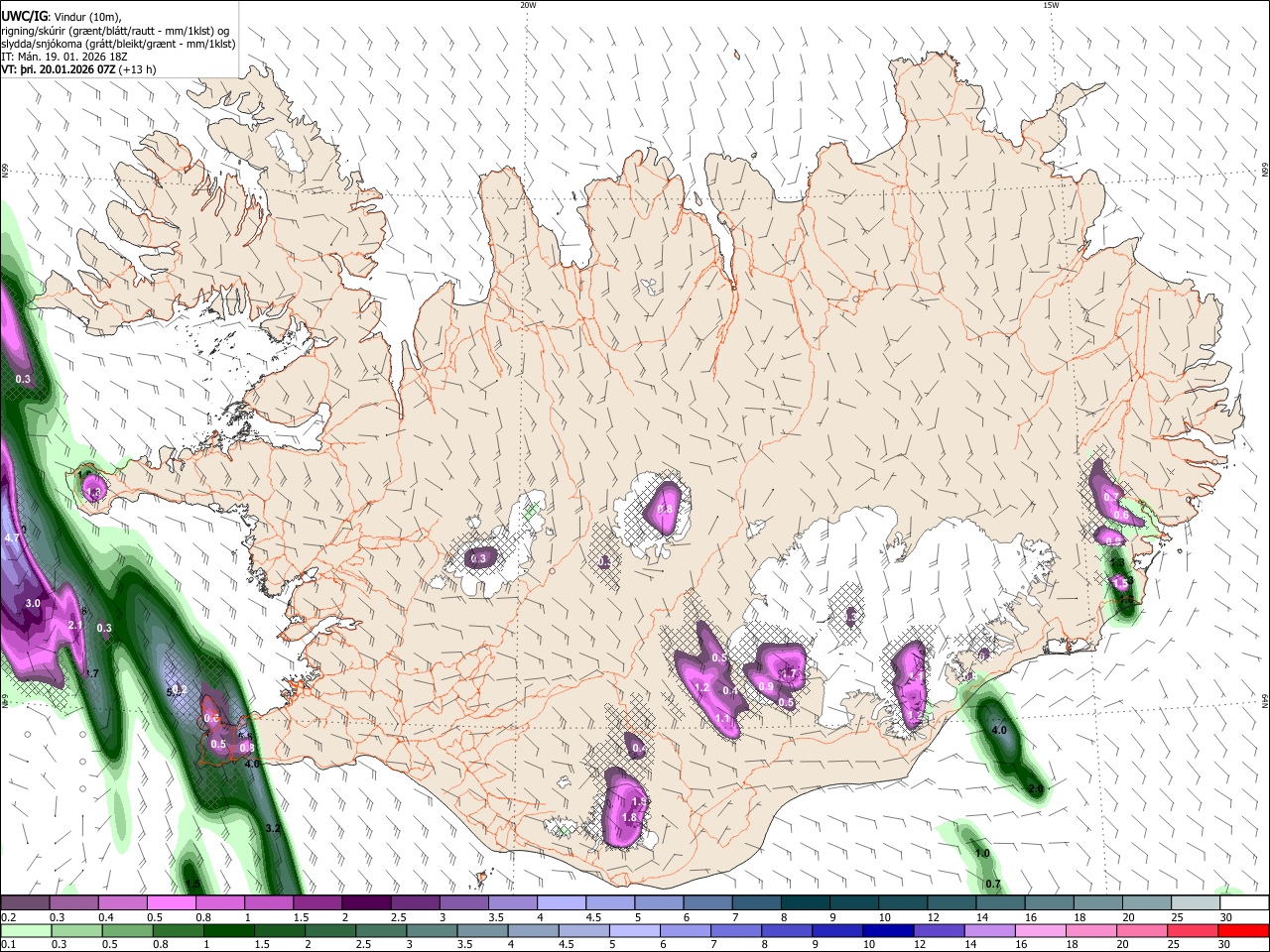
Task: Pick the bright pink snow swatch between 0.5 and 0.8
Action: pos(172,903)
